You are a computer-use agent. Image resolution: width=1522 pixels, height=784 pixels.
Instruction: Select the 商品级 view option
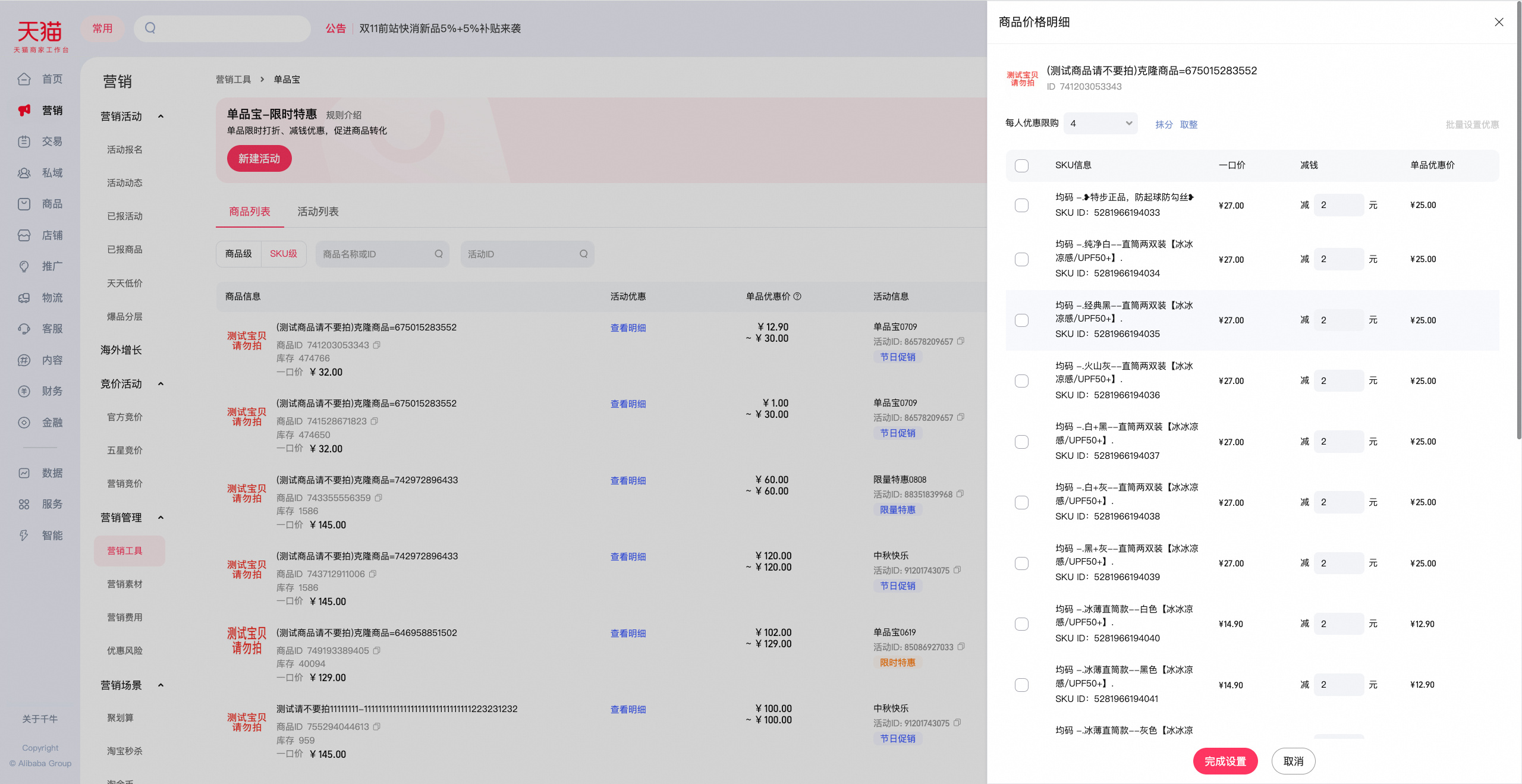pyautogui.click(x=238, y=254)
